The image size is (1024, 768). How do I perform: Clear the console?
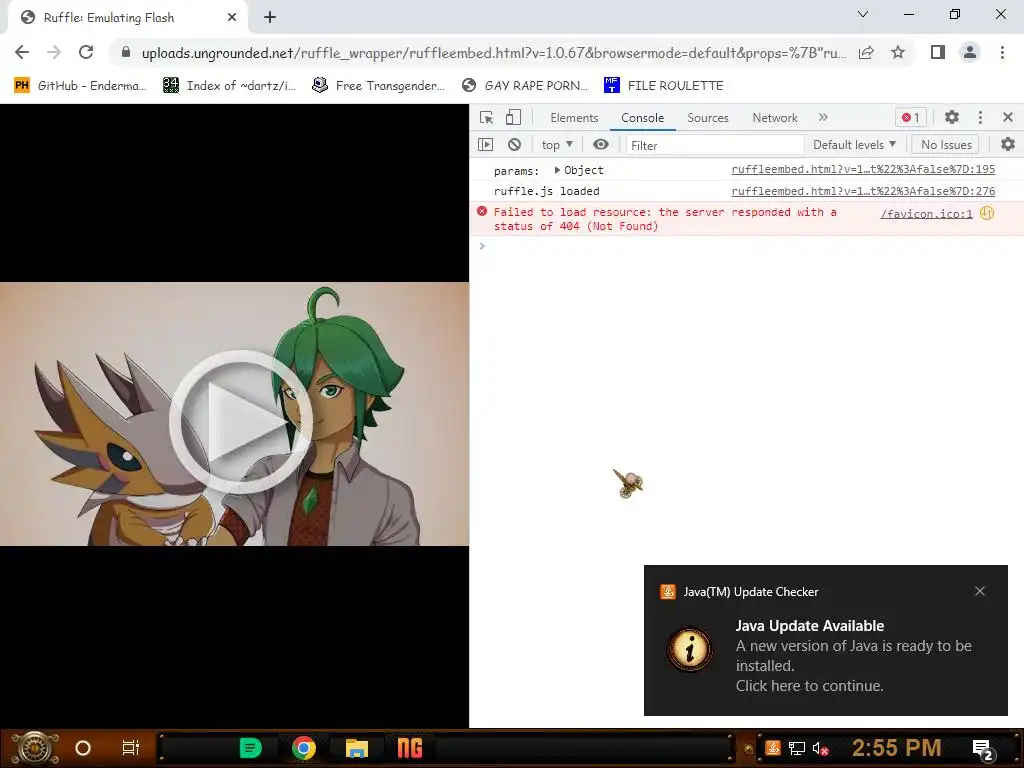(515, 144)
